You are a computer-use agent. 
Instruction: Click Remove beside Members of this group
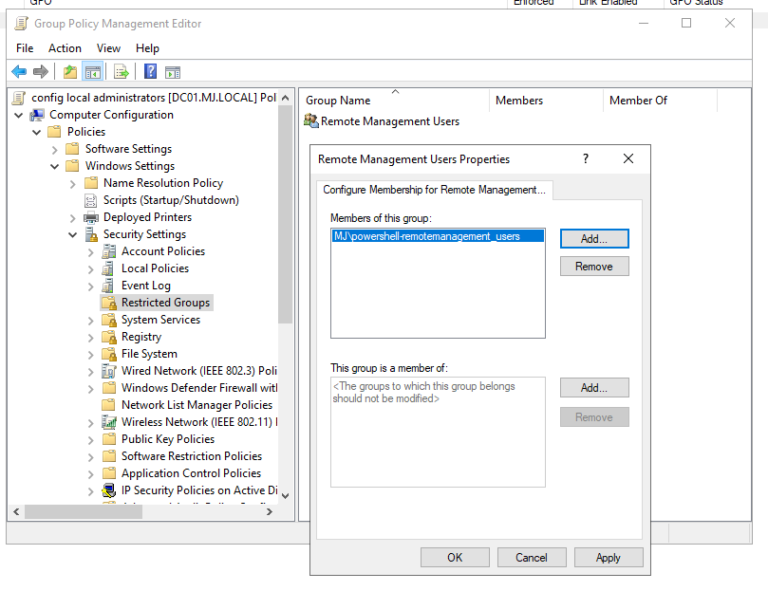[x=594, y=267]
